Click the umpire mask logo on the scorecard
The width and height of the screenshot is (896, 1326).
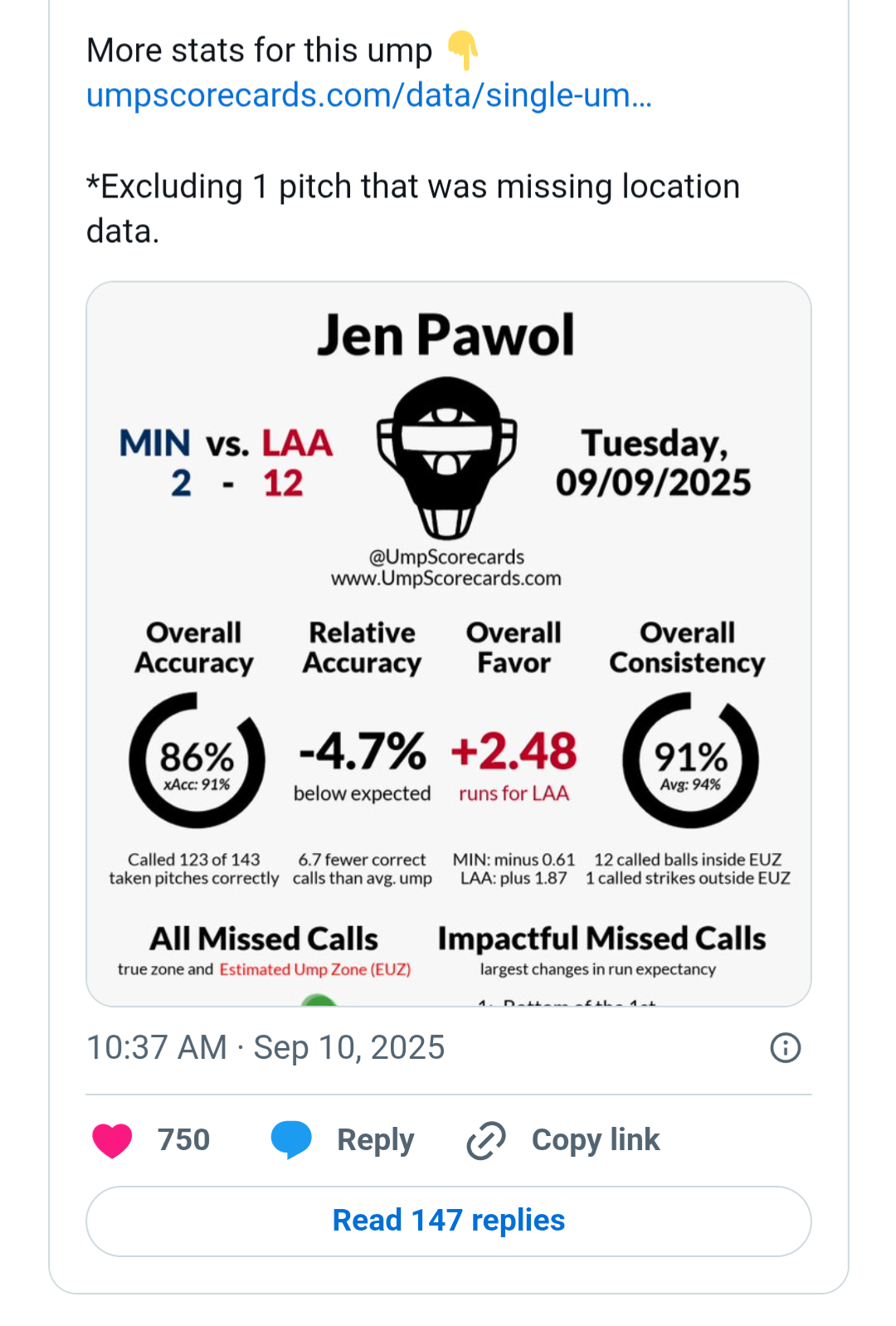pyautogui.click(x=446, y=458)
